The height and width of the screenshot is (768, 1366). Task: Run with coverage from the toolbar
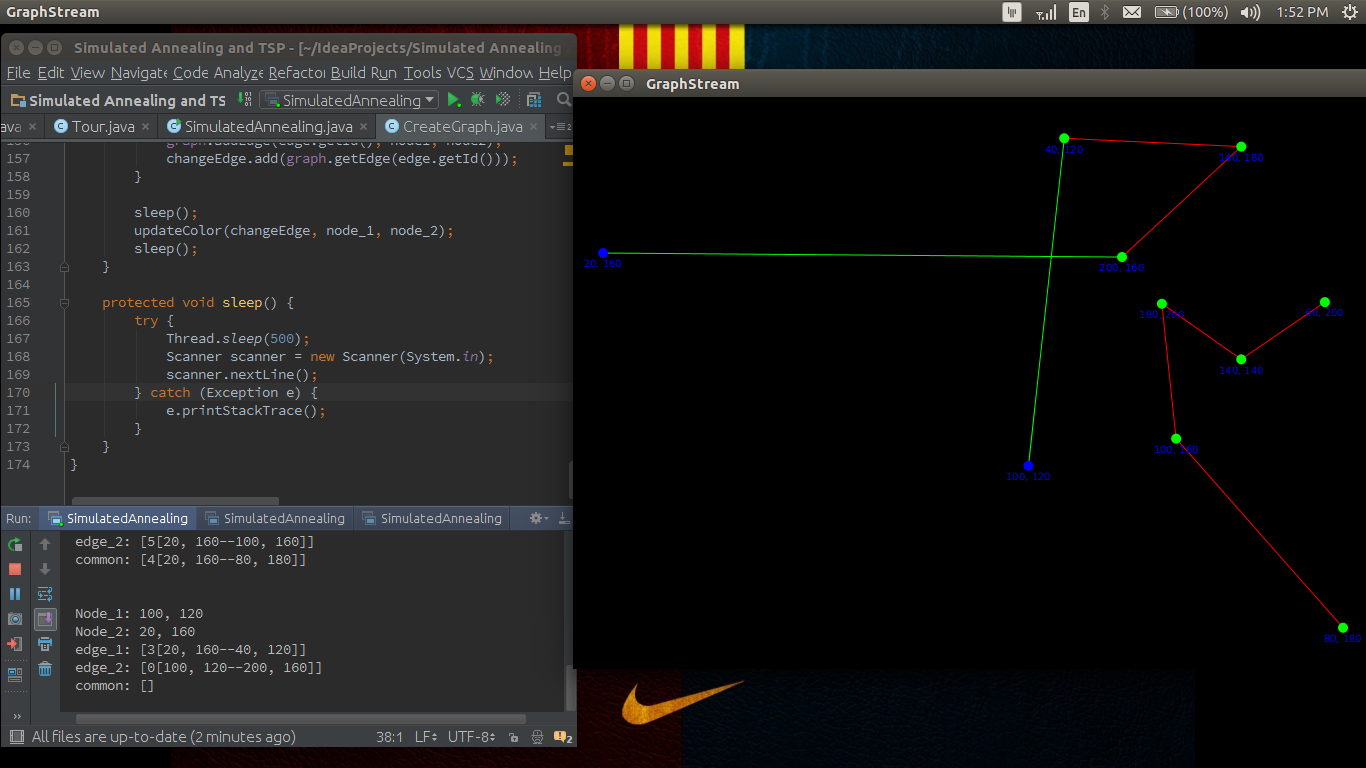(x=503, y=100)
